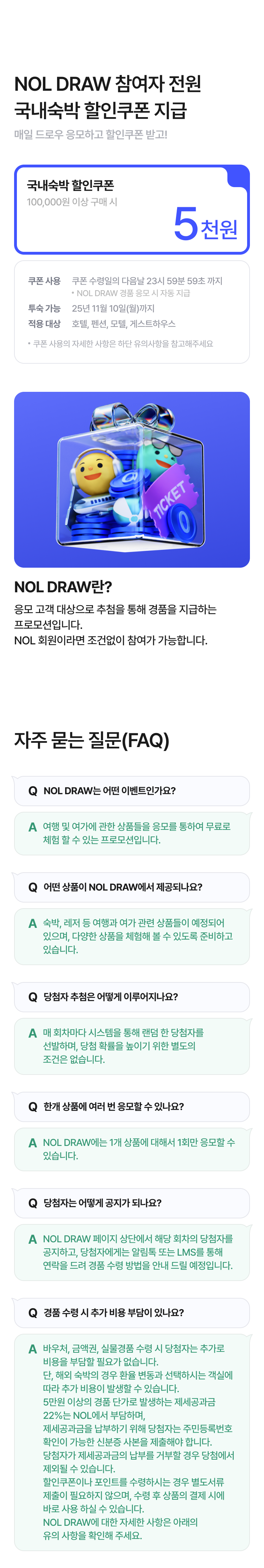The image size is (264, 1568).
Task: Click the A icon beside the "숙박, 레저 등" answer
Action: (x=33, y=923)
